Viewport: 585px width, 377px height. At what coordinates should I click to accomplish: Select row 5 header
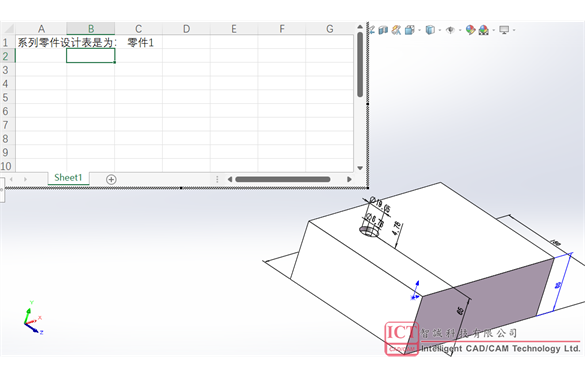(7, 97)
